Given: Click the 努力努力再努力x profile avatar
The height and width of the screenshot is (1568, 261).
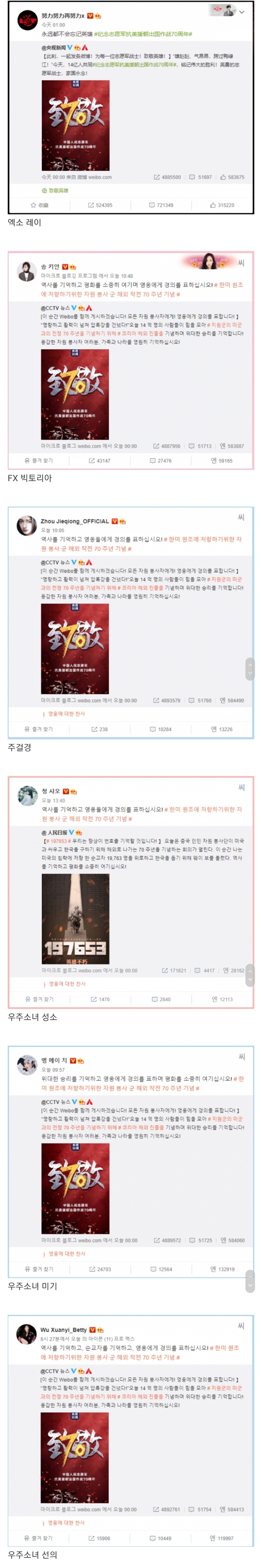Looking at the screenshot, I should [x=27, y=20].
